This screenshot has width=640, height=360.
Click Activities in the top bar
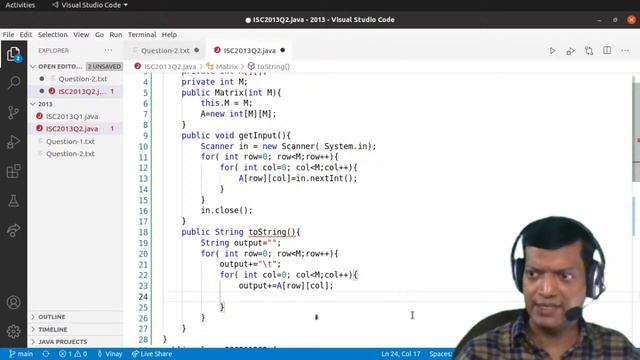(20, 5)
